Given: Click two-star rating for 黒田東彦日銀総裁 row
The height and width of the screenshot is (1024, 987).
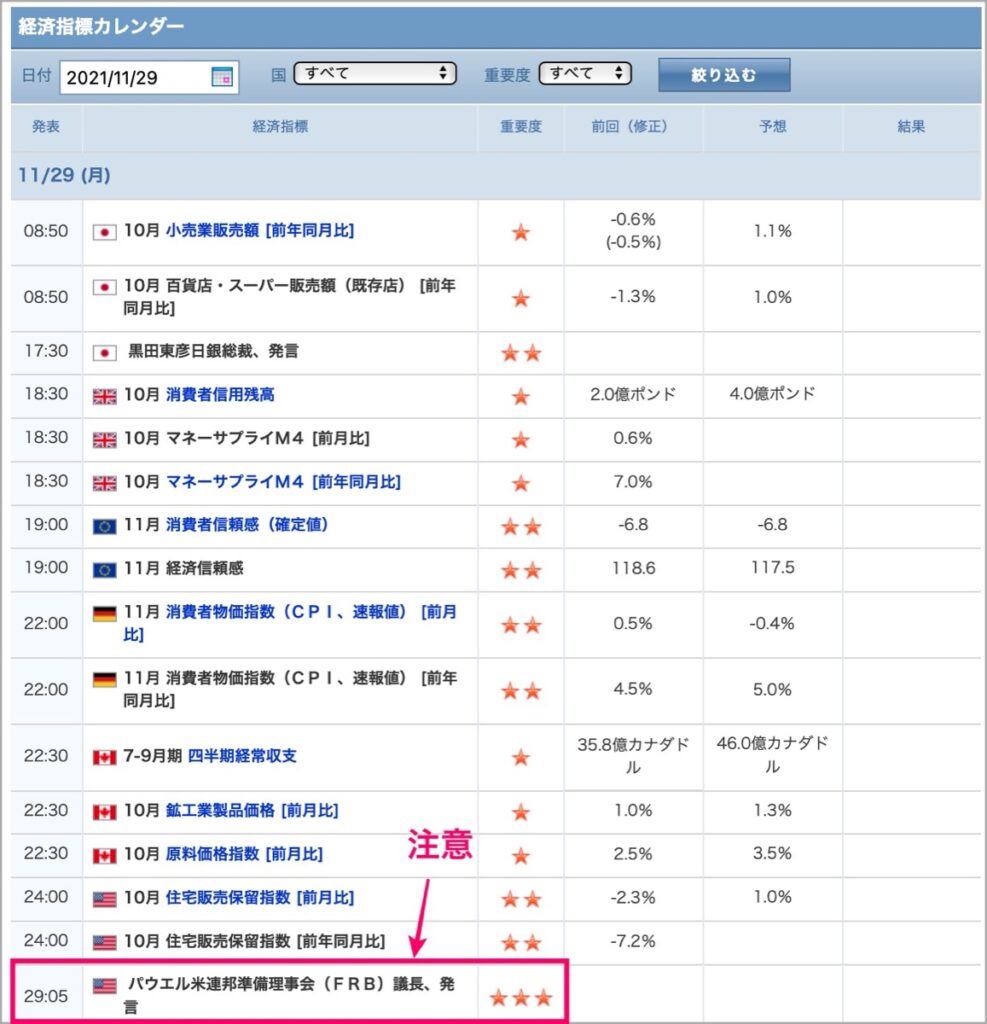Looking at the screenshot, I should coord(521,353).
